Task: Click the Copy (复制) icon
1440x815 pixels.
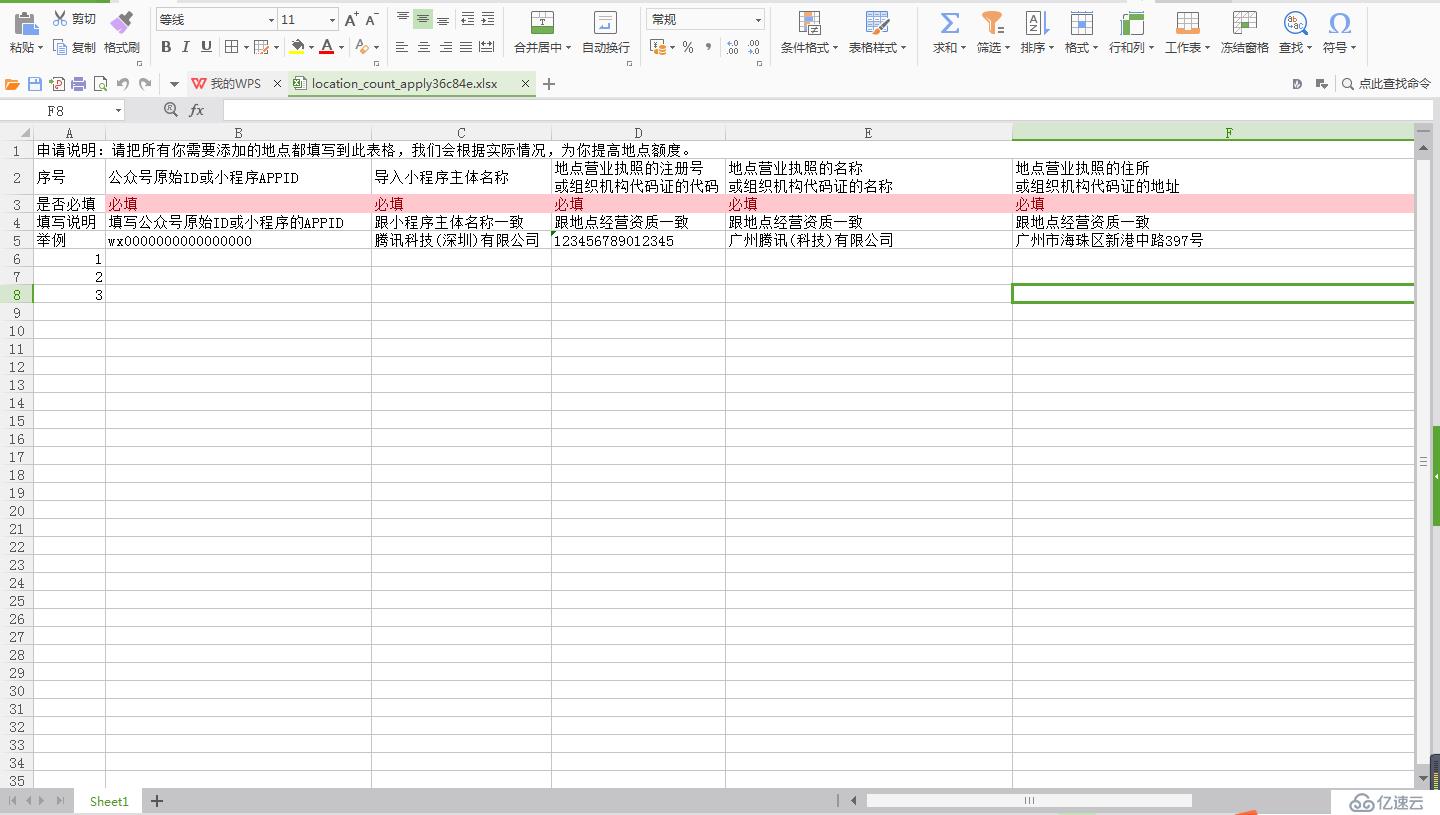Action: click(60, 47)
